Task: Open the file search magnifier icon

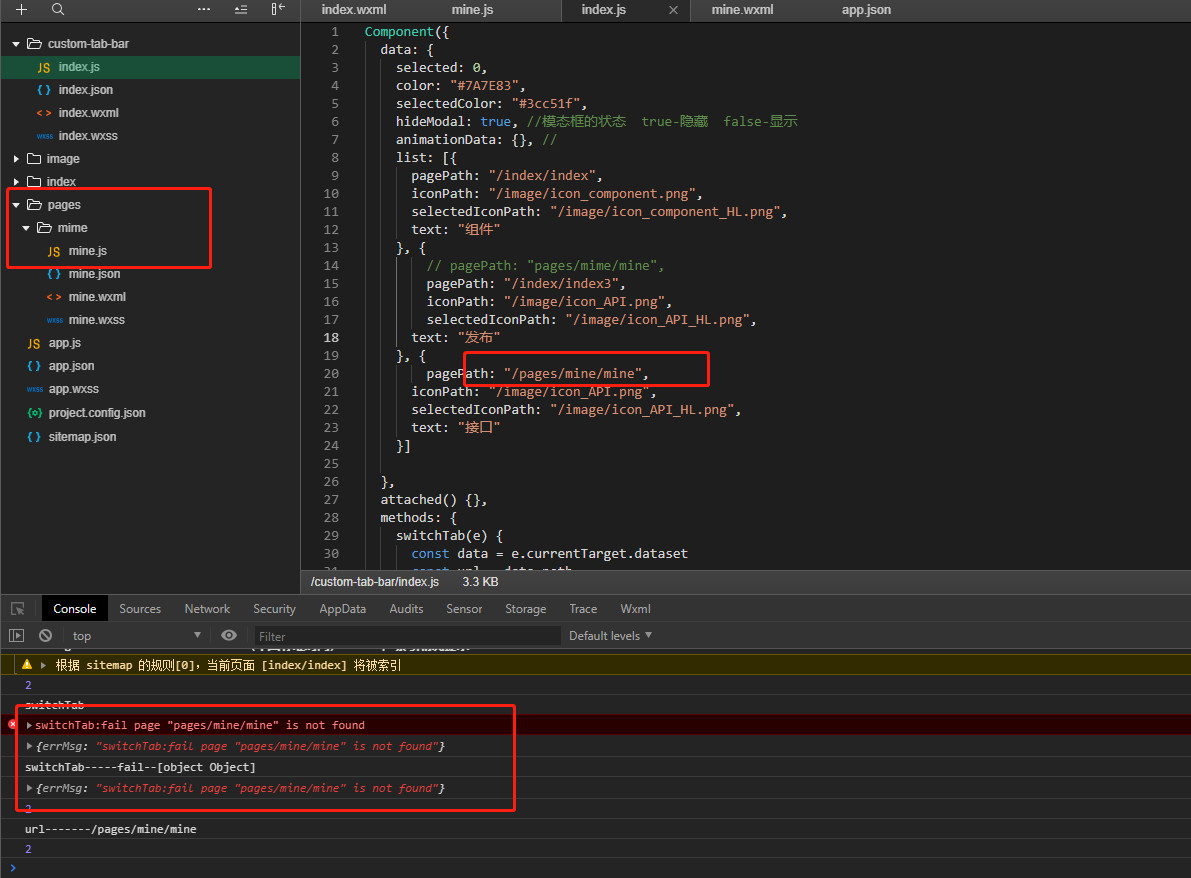Action: pyautogui.click(x=58, y=9)
